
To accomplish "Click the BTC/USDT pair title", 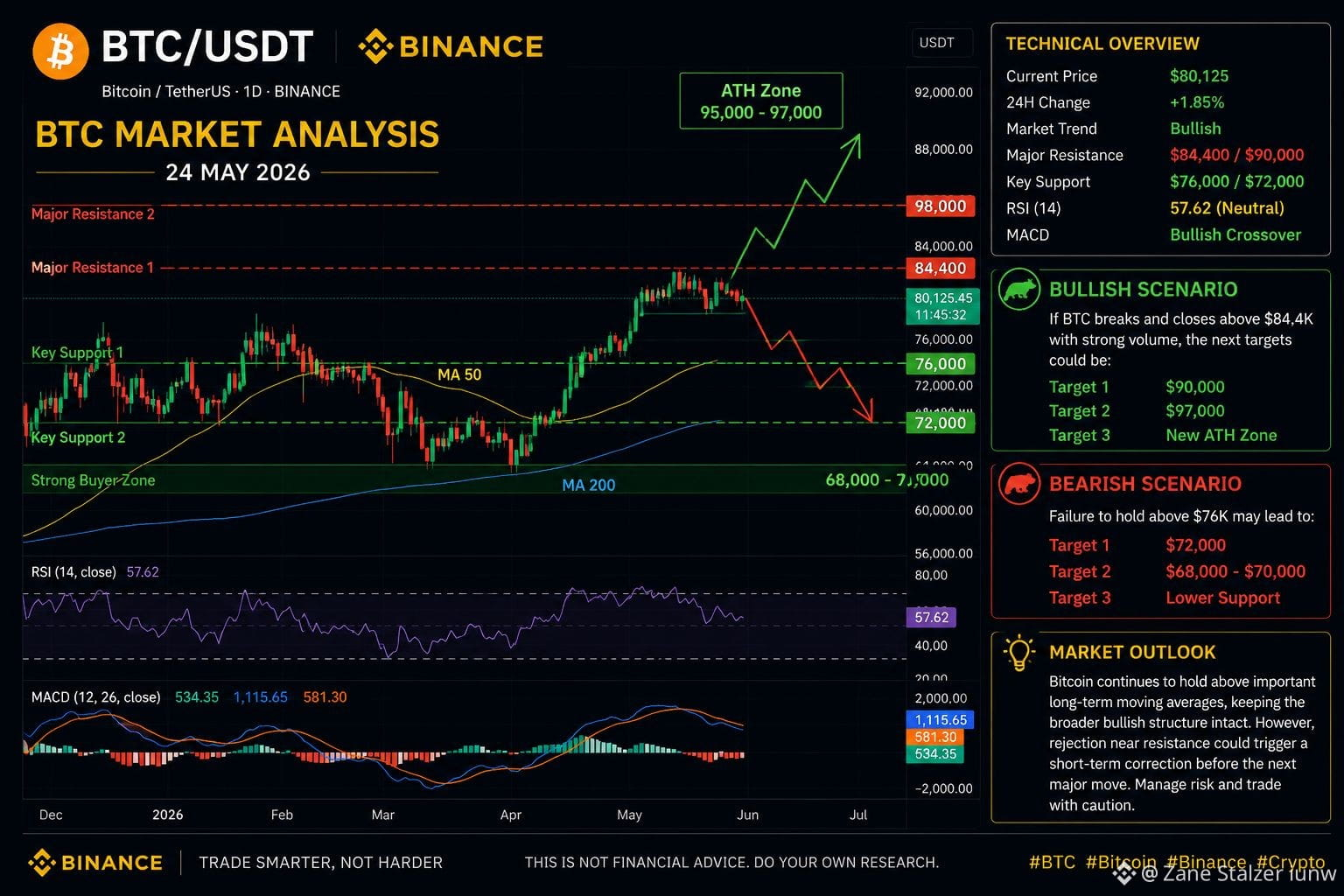I will point(207,47).
